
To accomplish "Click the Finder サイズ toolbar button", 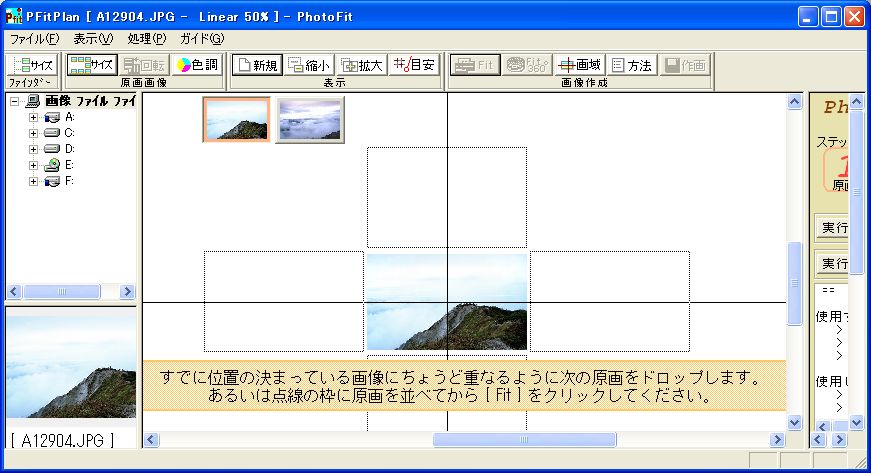I will click(30, 65).
